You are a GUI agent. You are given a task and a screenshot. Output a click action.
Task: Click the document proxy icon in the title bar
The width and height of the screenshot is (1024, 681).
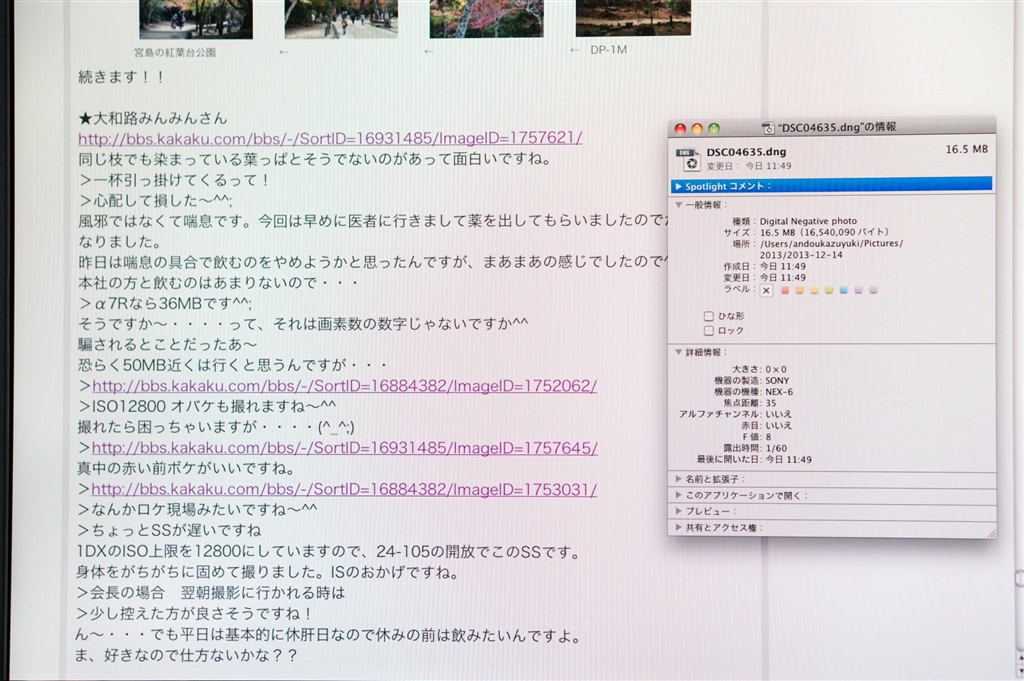[768, 128]
